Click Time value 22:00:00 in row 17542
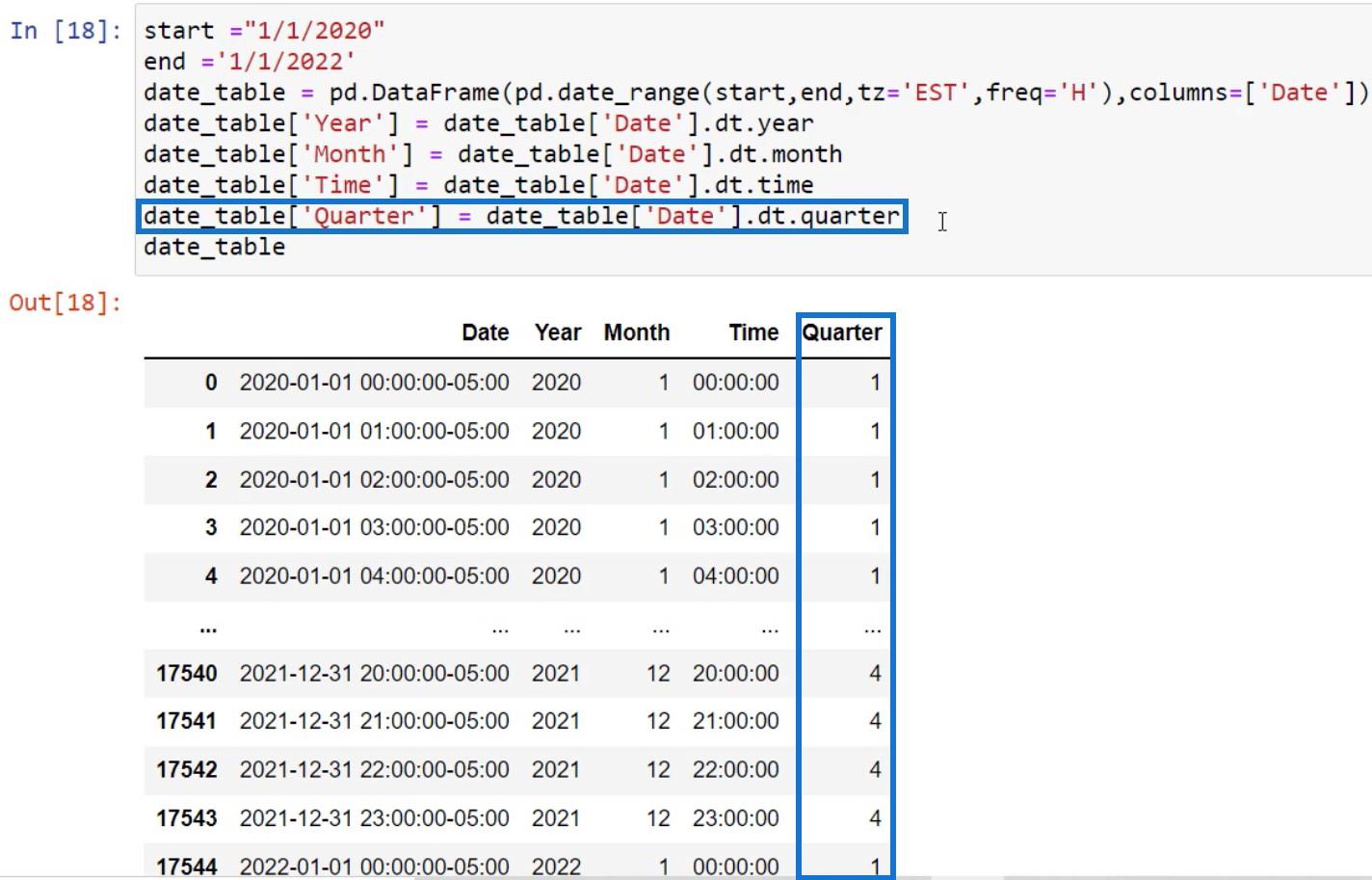The image size is (1372, 880). [736, 769]
